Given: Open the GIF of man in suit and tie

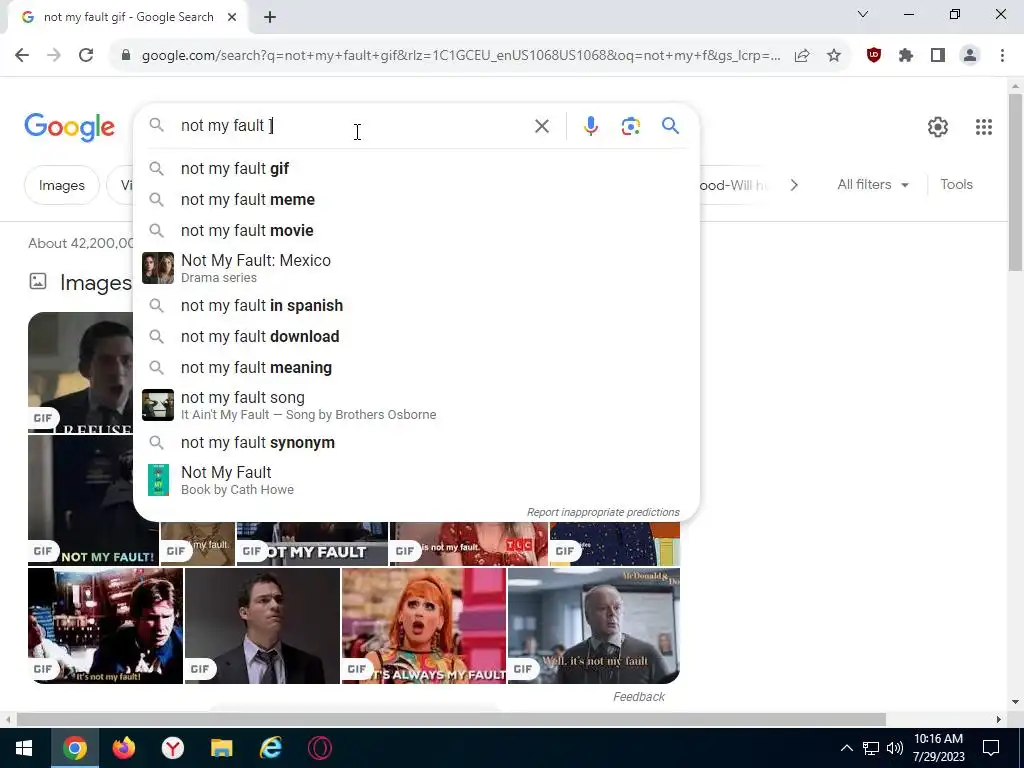Looking at the screenshot, I should pos(262,626).
